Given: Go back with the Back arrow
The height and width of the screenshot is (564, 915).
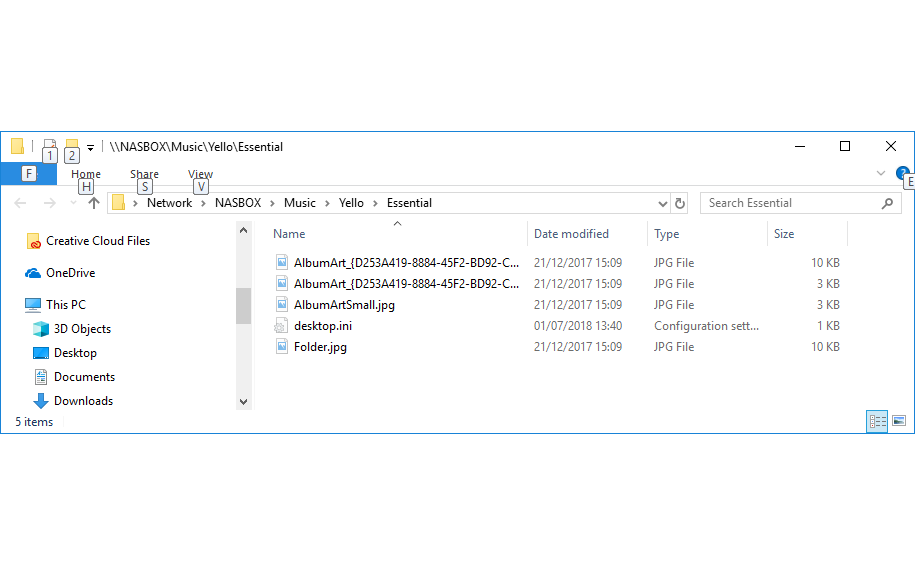Looking at the screenshot, I should click(x=20, y=203).
